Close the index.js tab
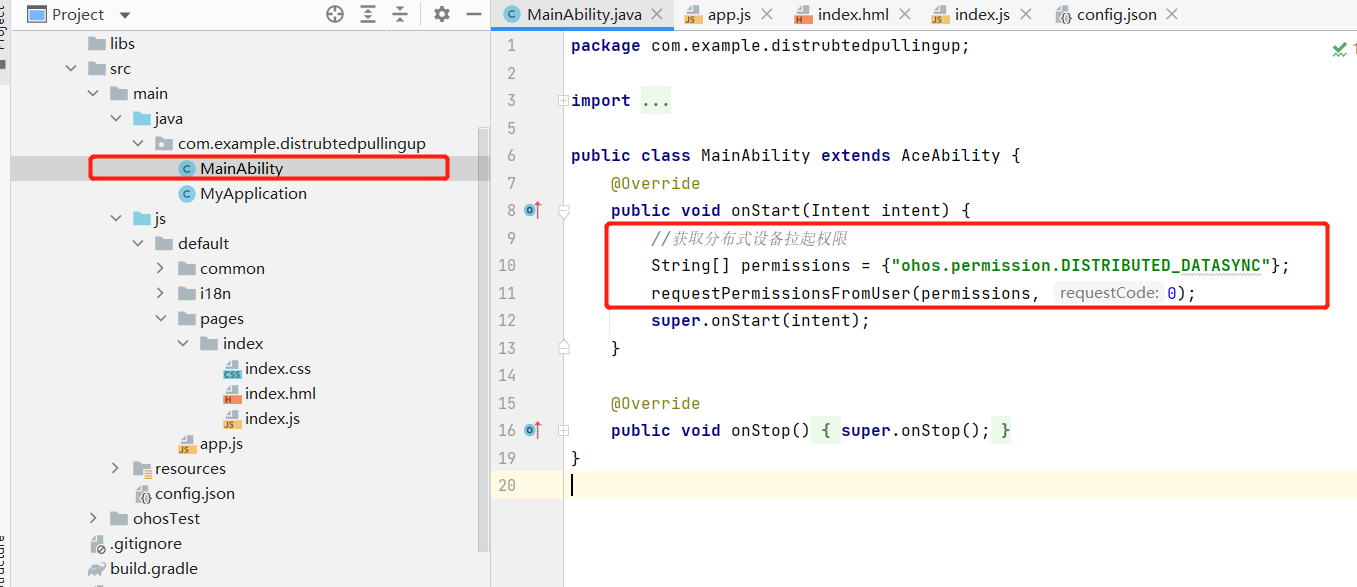This screenshot has width=1357, height=587. [x=1027, y=15]
